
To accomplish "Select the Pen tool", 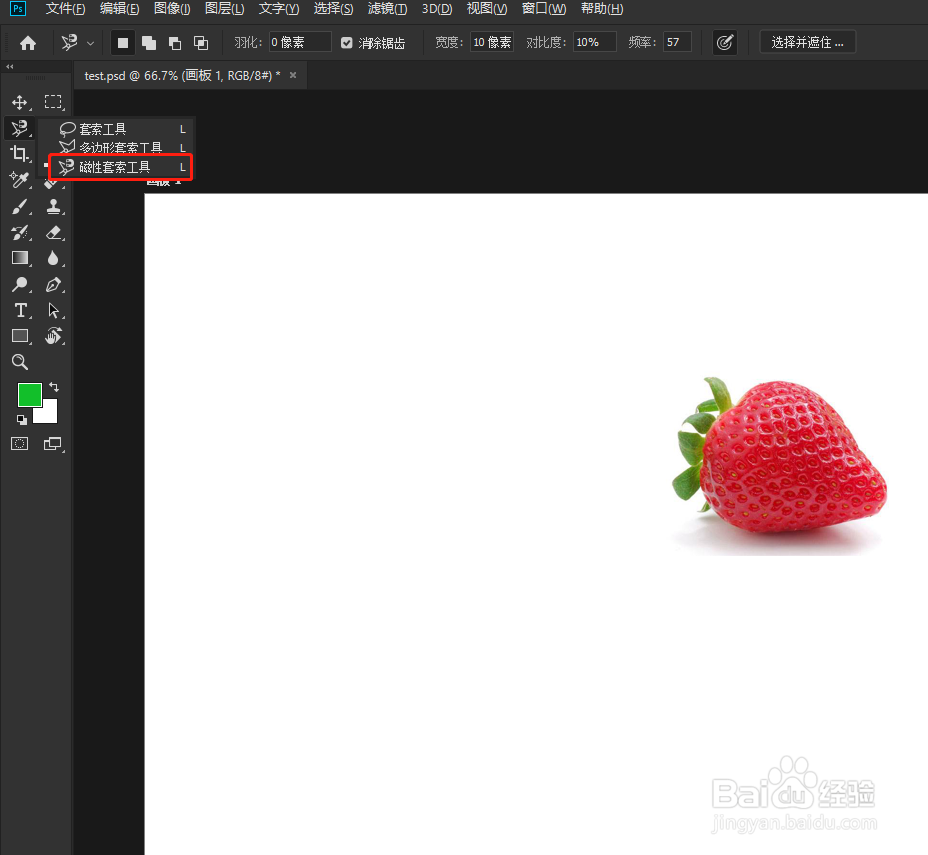I will (53, 285).
